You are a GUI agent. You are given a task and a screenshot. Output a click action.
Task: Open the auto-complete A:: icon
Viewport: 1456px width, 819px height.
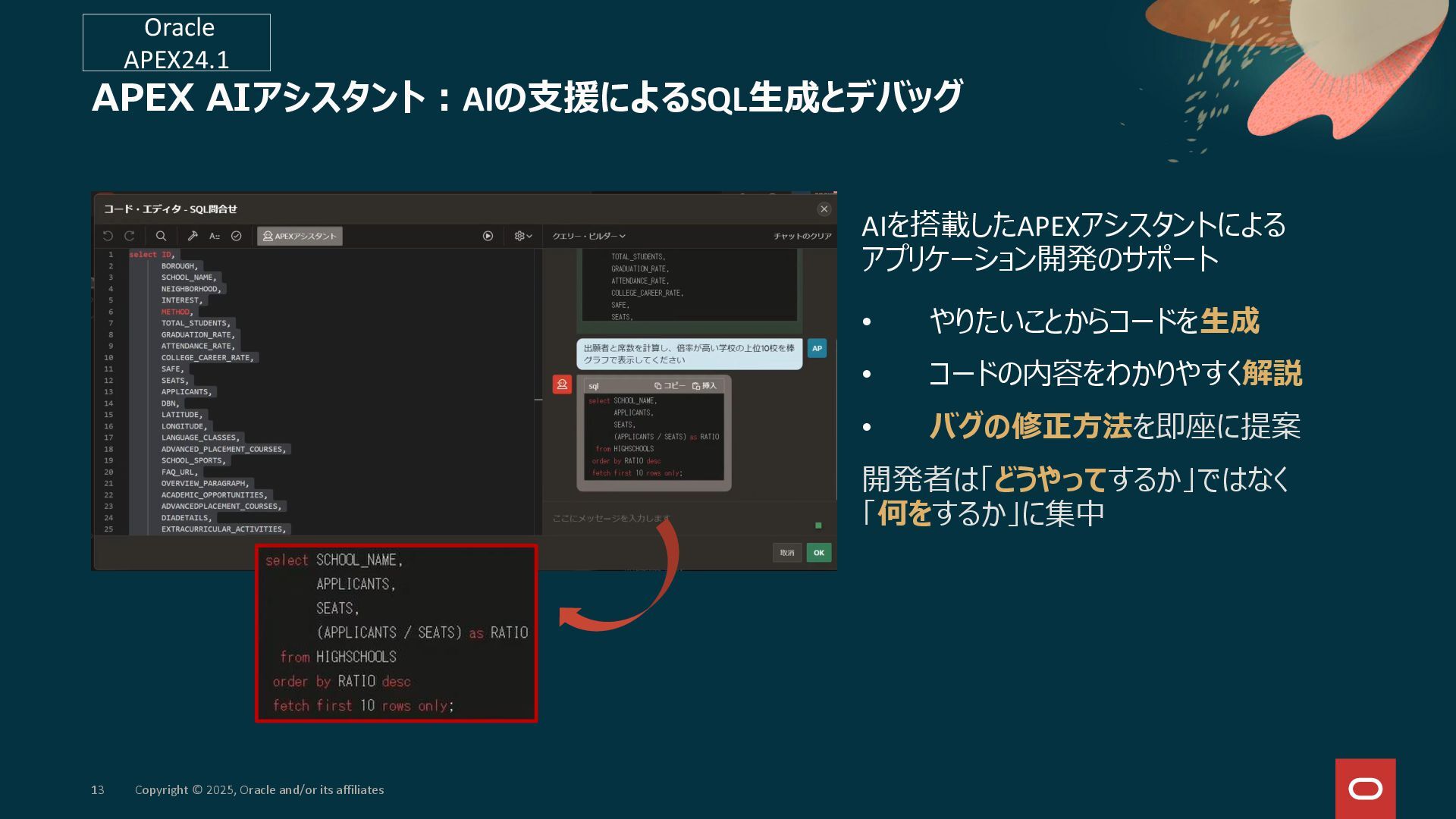pos(215,236)
